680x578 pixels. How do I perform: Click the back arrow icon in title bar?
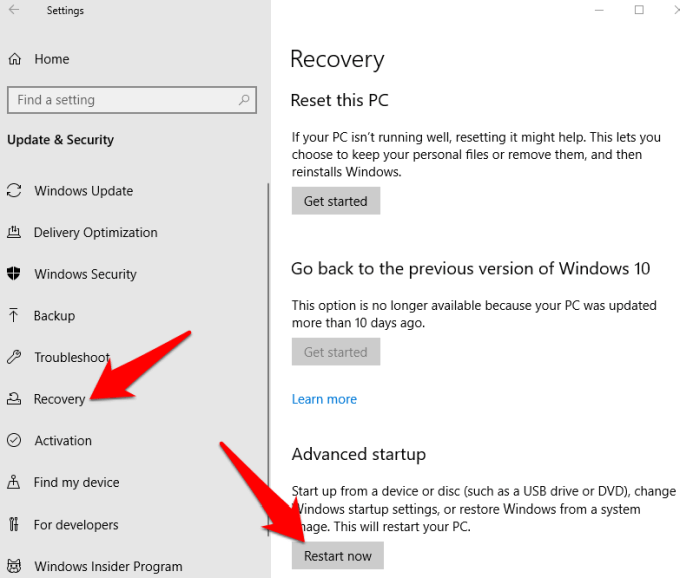[14, 11]
